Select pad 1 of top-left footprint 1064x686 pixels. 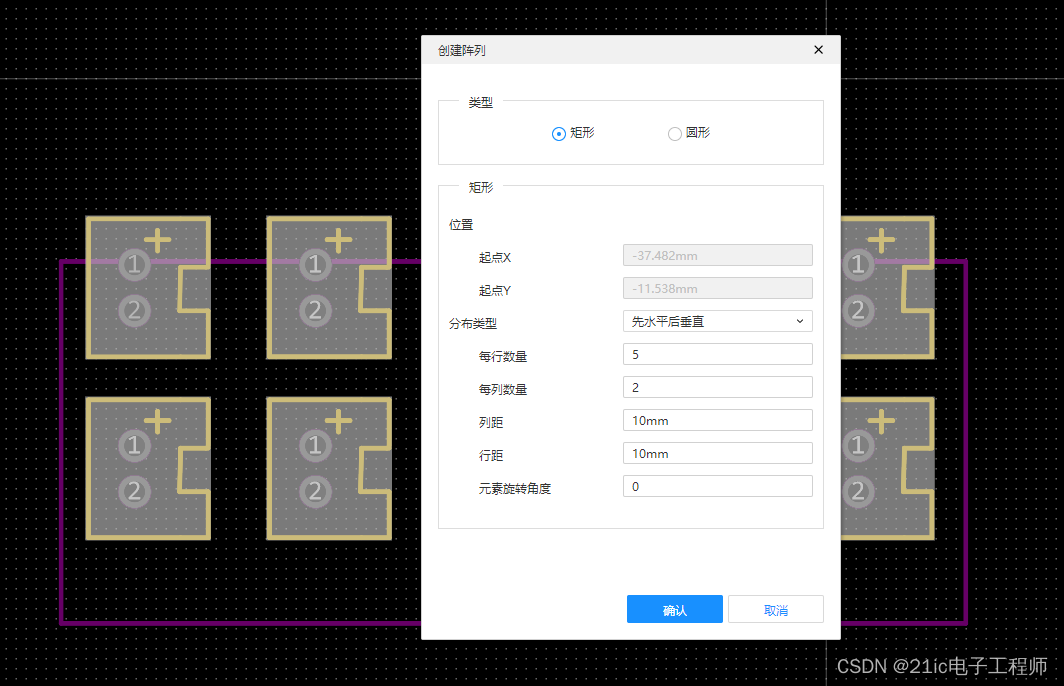click(134, 265)
